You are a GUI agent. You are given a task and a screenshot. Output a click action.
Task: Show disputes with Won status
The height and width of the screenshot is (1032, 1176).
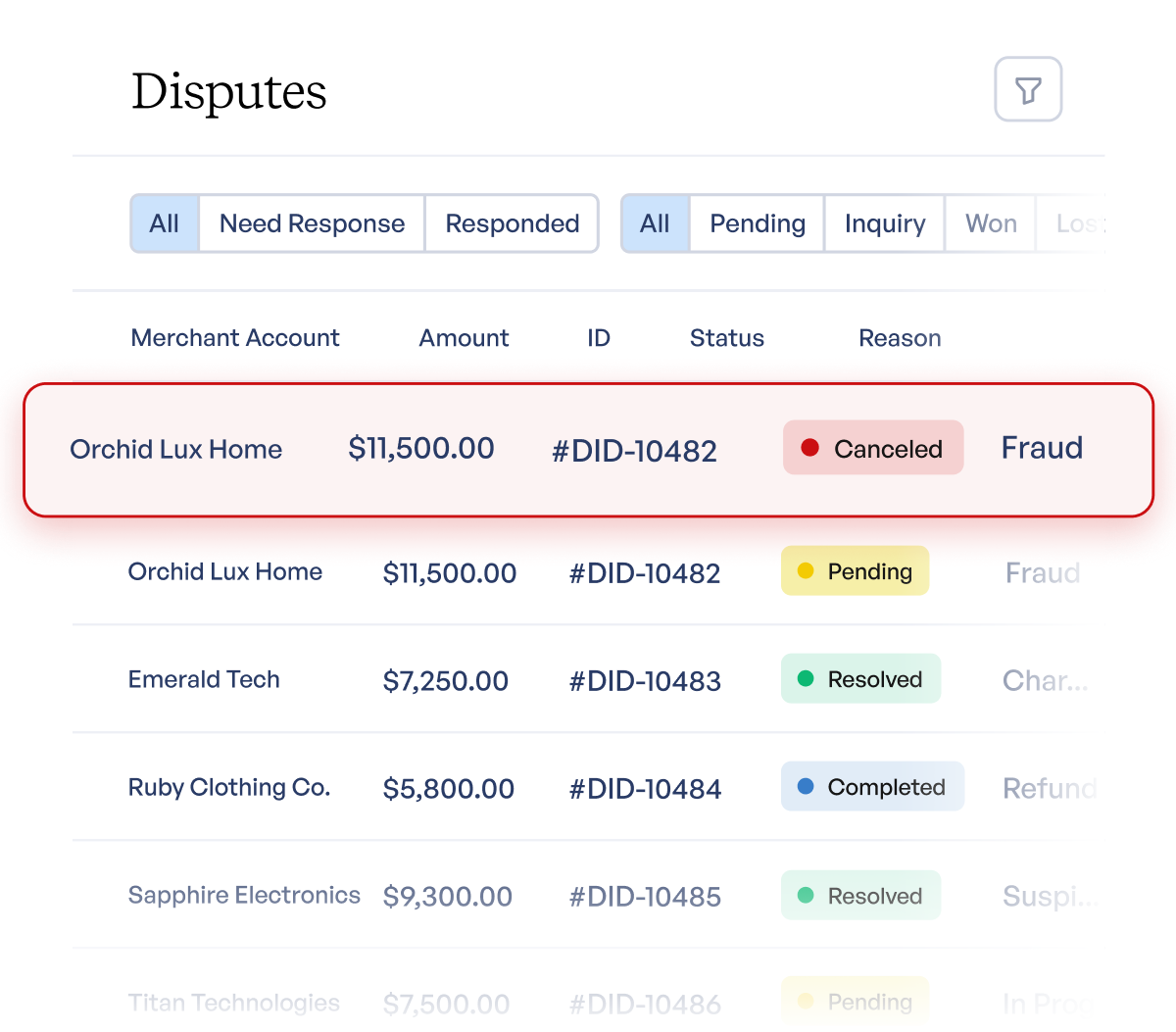[x=991, y=223]
